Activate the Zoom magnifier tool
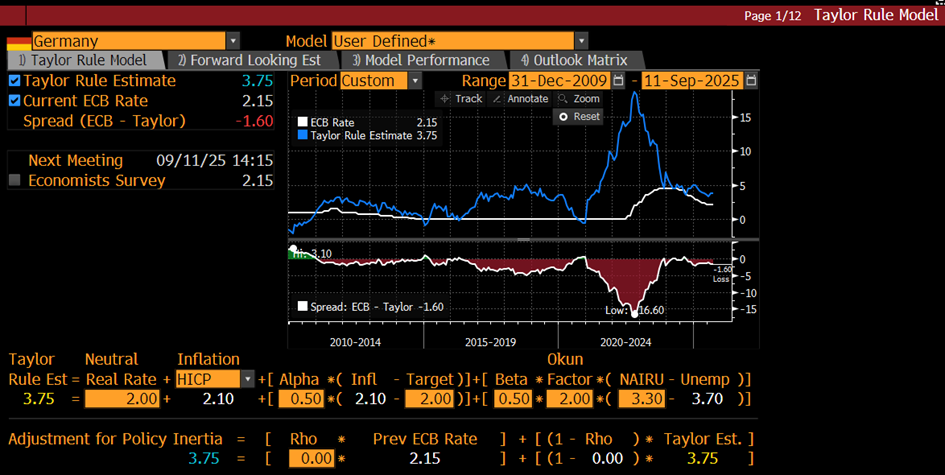Screen dimensions: 945x475 [579, 99]
